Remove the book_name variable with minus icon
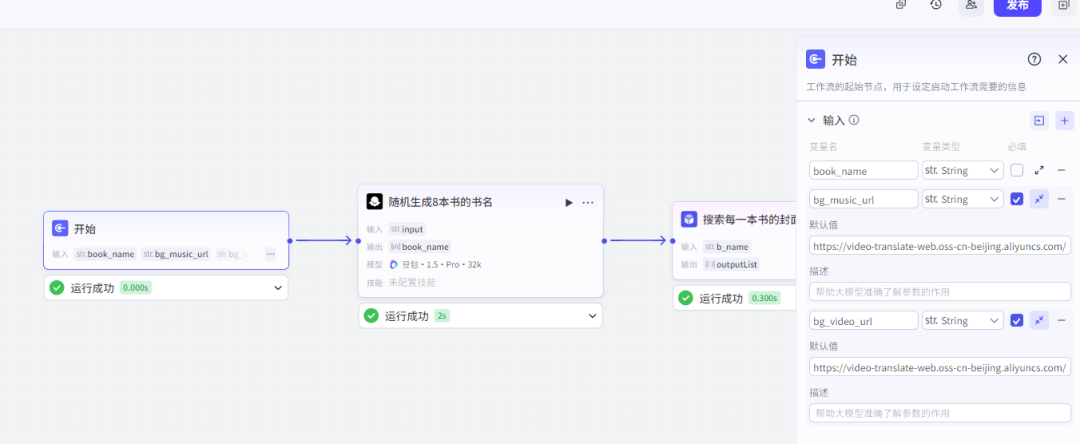 (1061, 170)
